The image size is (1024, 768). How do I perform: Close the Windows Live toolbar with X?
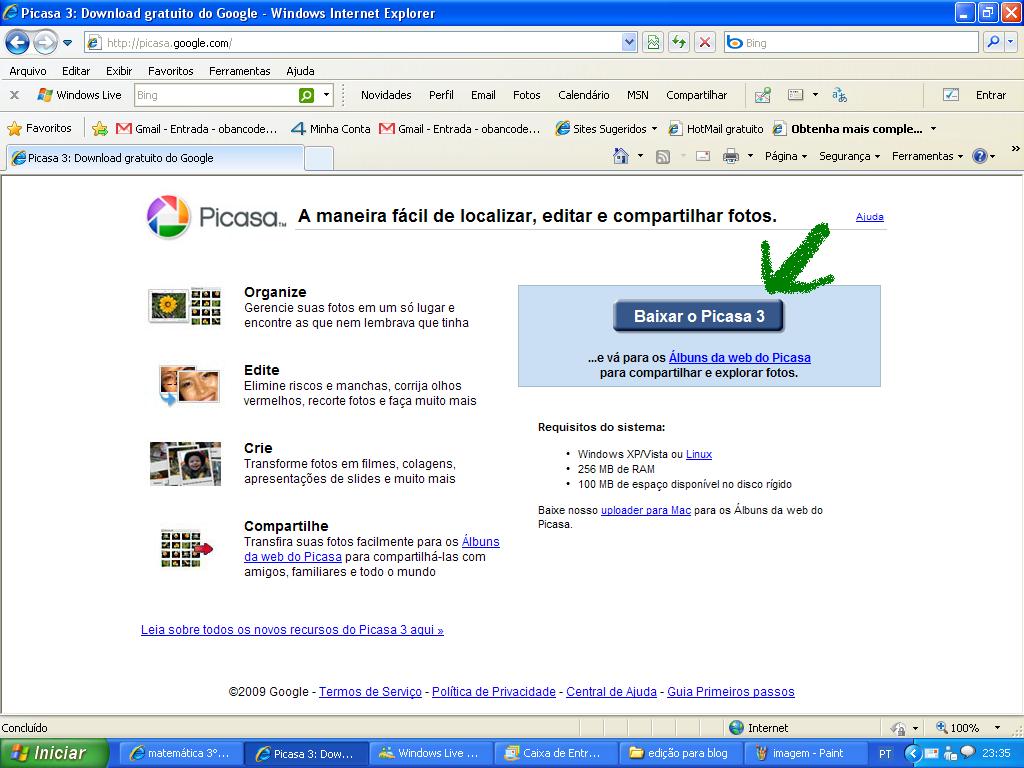click(14, 95)
